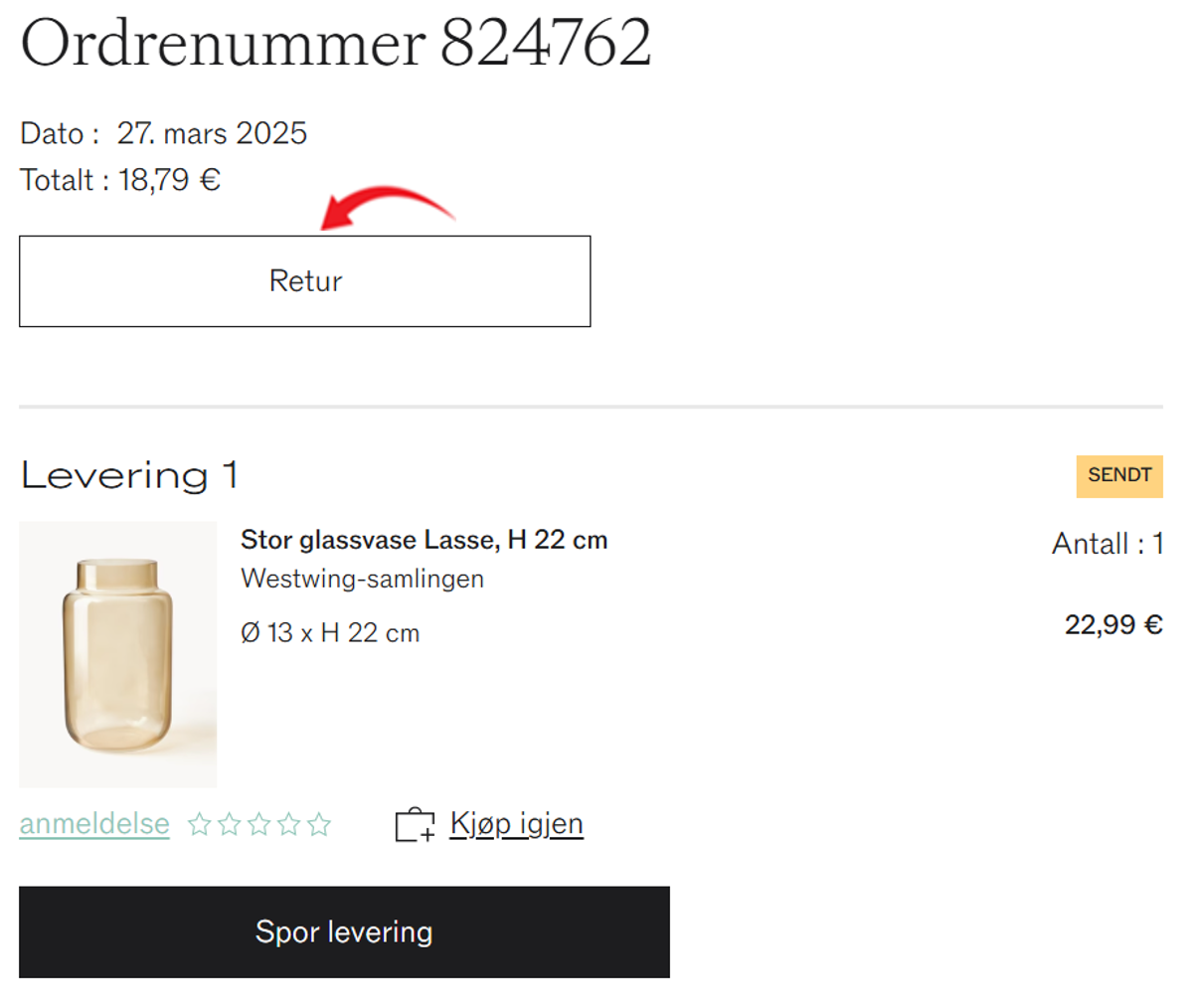This screenshot has height=1008, width=1194.
Task: Click the shopping bag plus icon
Action: pyautogui.click(x=415, y=825)
